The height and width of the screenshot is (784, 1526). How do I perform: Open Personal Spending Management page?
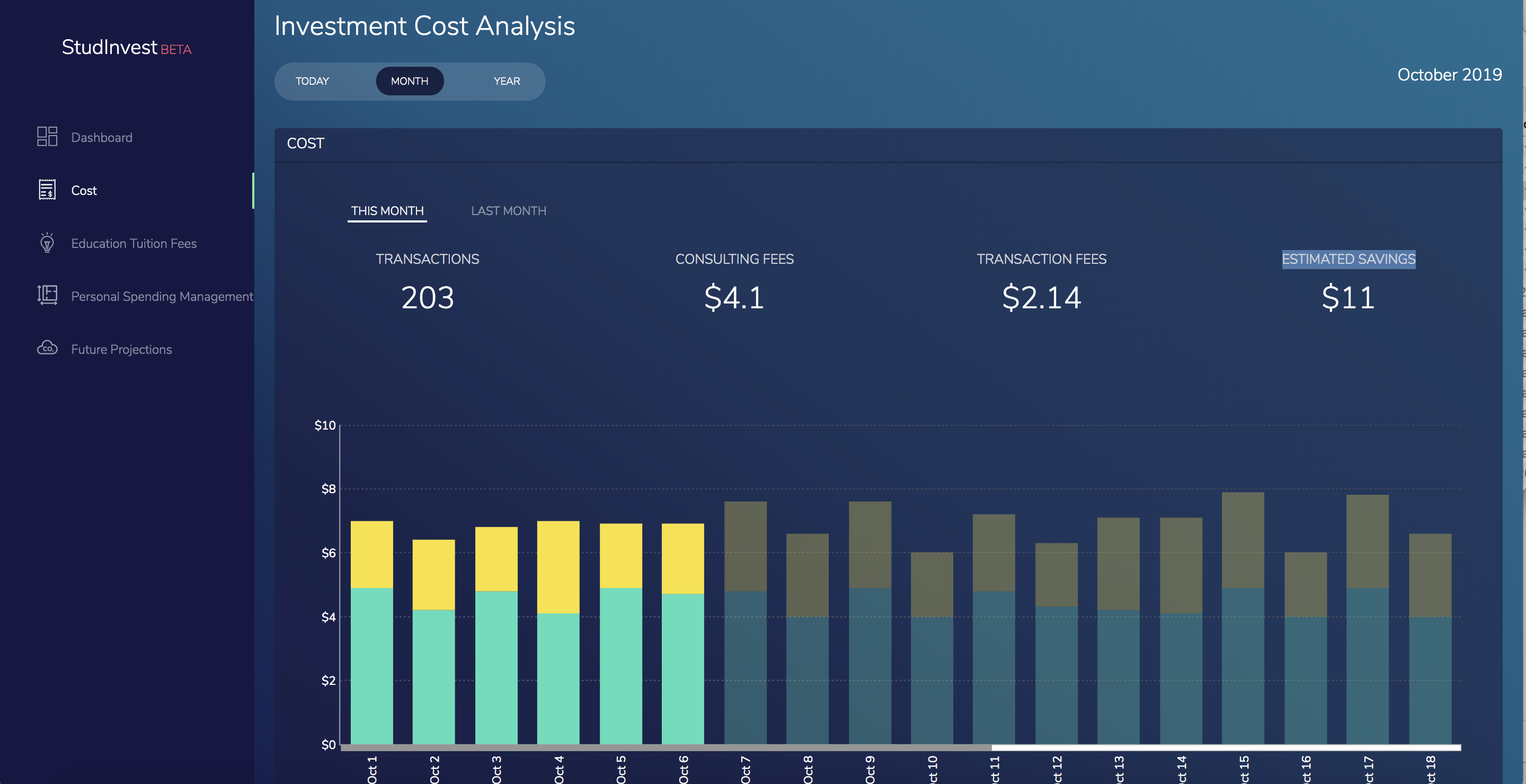[x=162, y=296]
